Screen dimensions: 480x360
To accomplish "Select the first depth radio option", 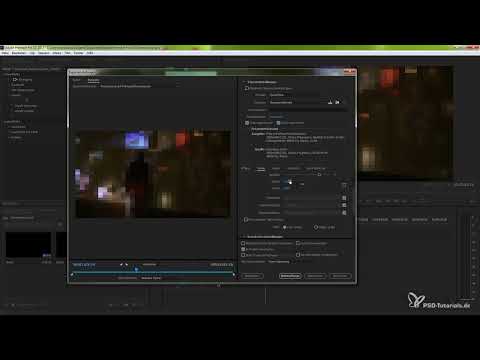I will click(285, 227).
